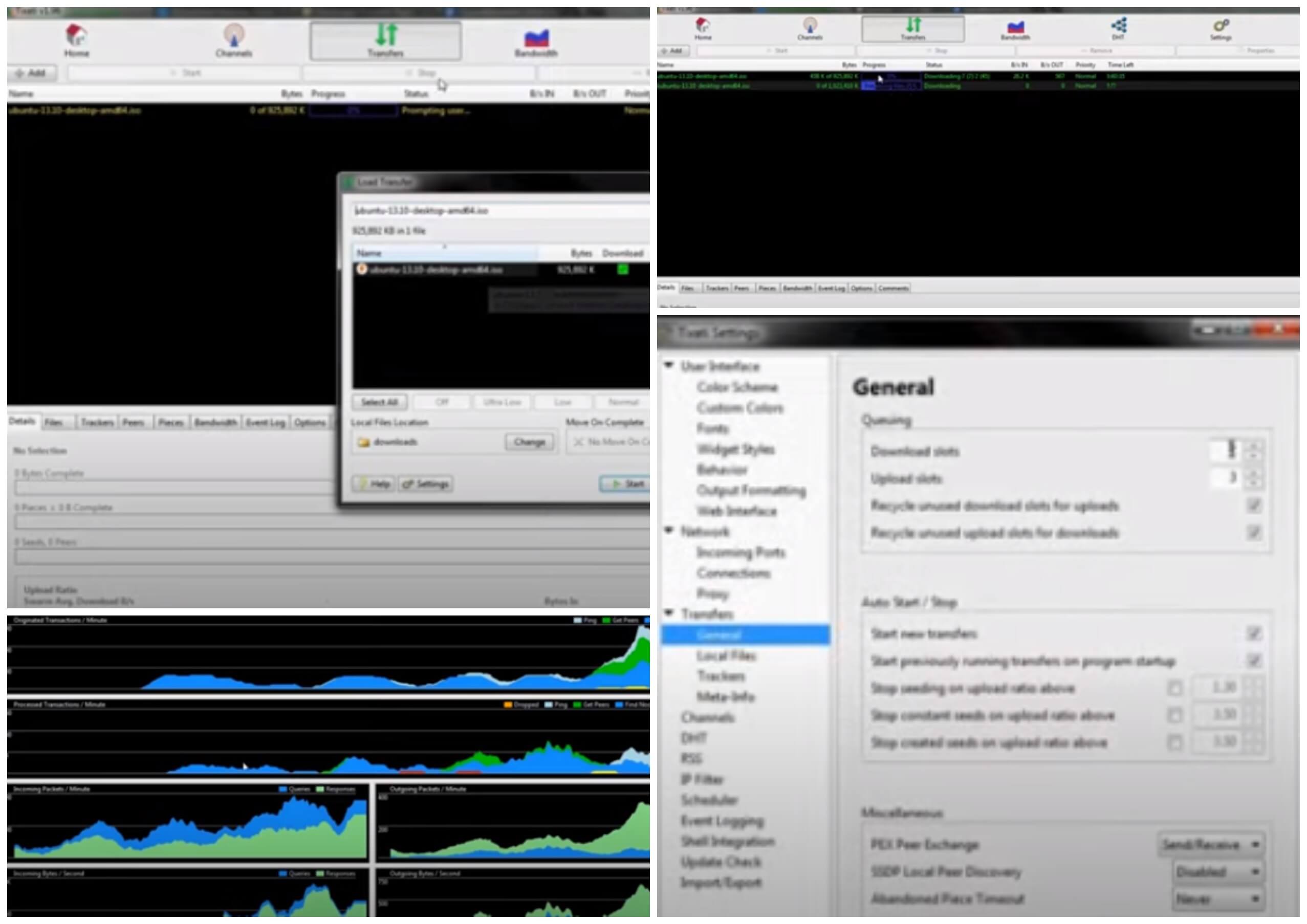Open Import/Export in the settings tree
Screen dimensions: 1307x924
point(721,883)
